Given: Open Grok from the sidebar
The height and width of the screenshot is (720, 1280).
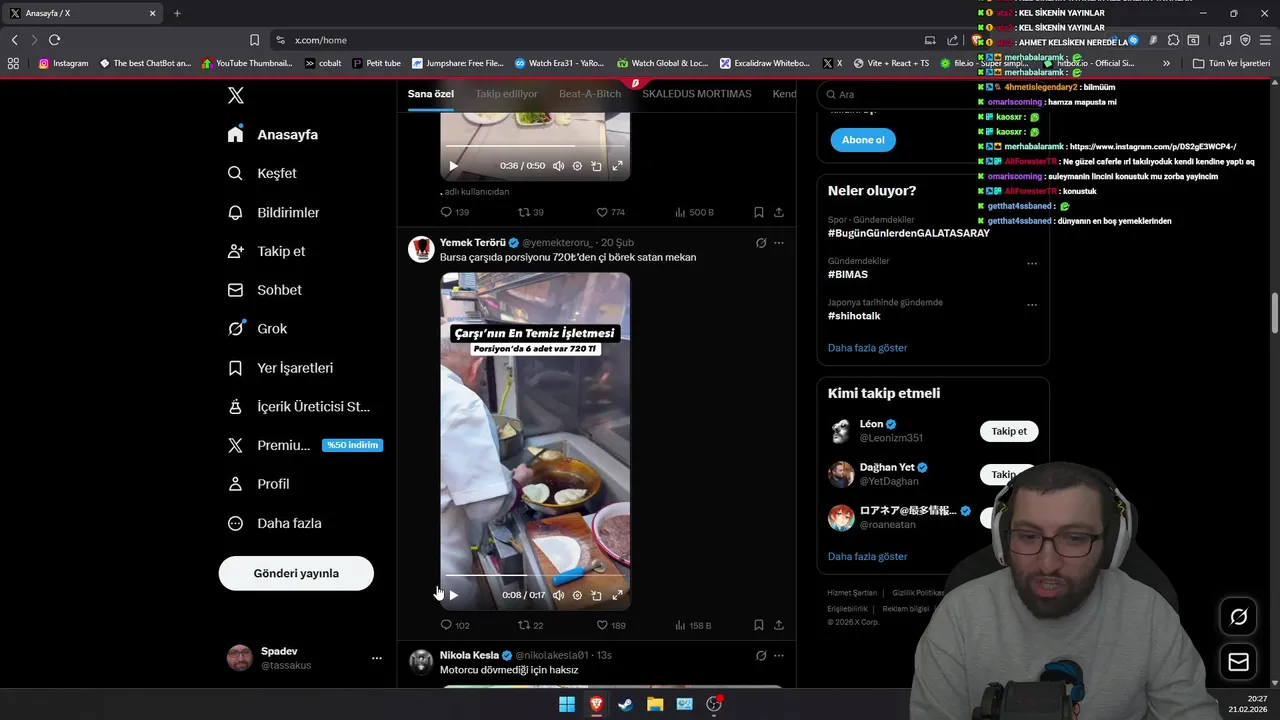Looking at the screenshot, I should 258,328.
